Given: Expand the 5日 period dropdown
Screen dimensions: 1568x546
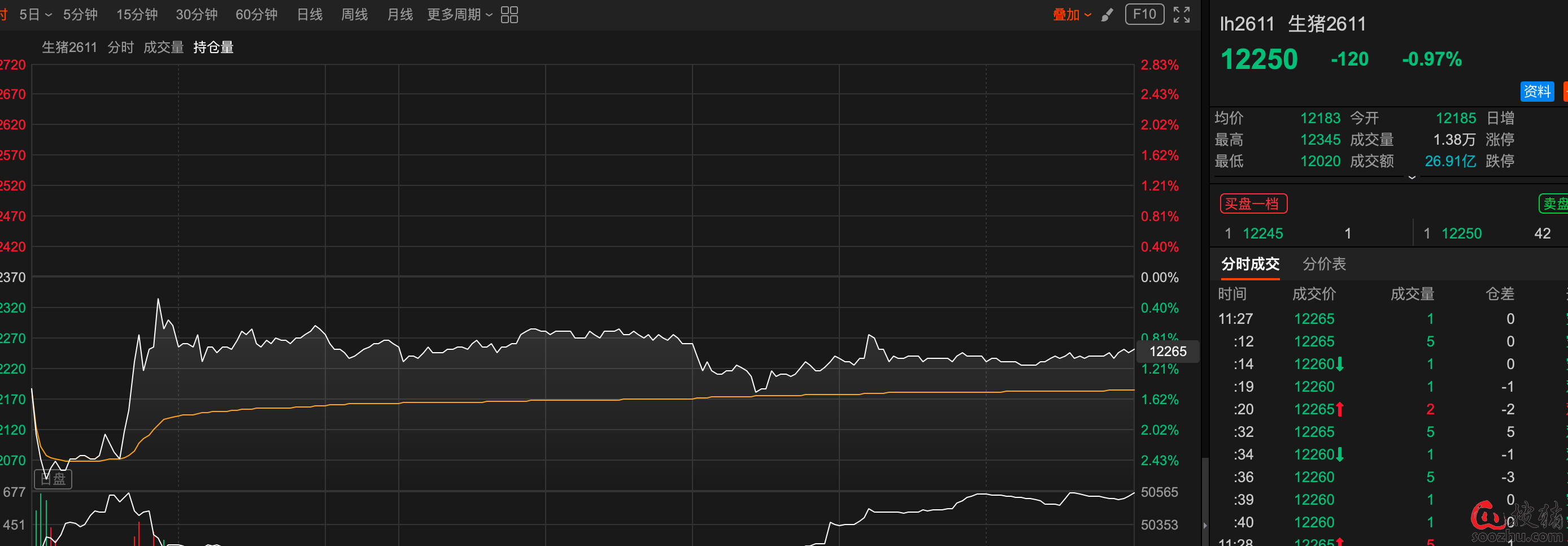Looking at the screenshot, I should pos(36,15).
